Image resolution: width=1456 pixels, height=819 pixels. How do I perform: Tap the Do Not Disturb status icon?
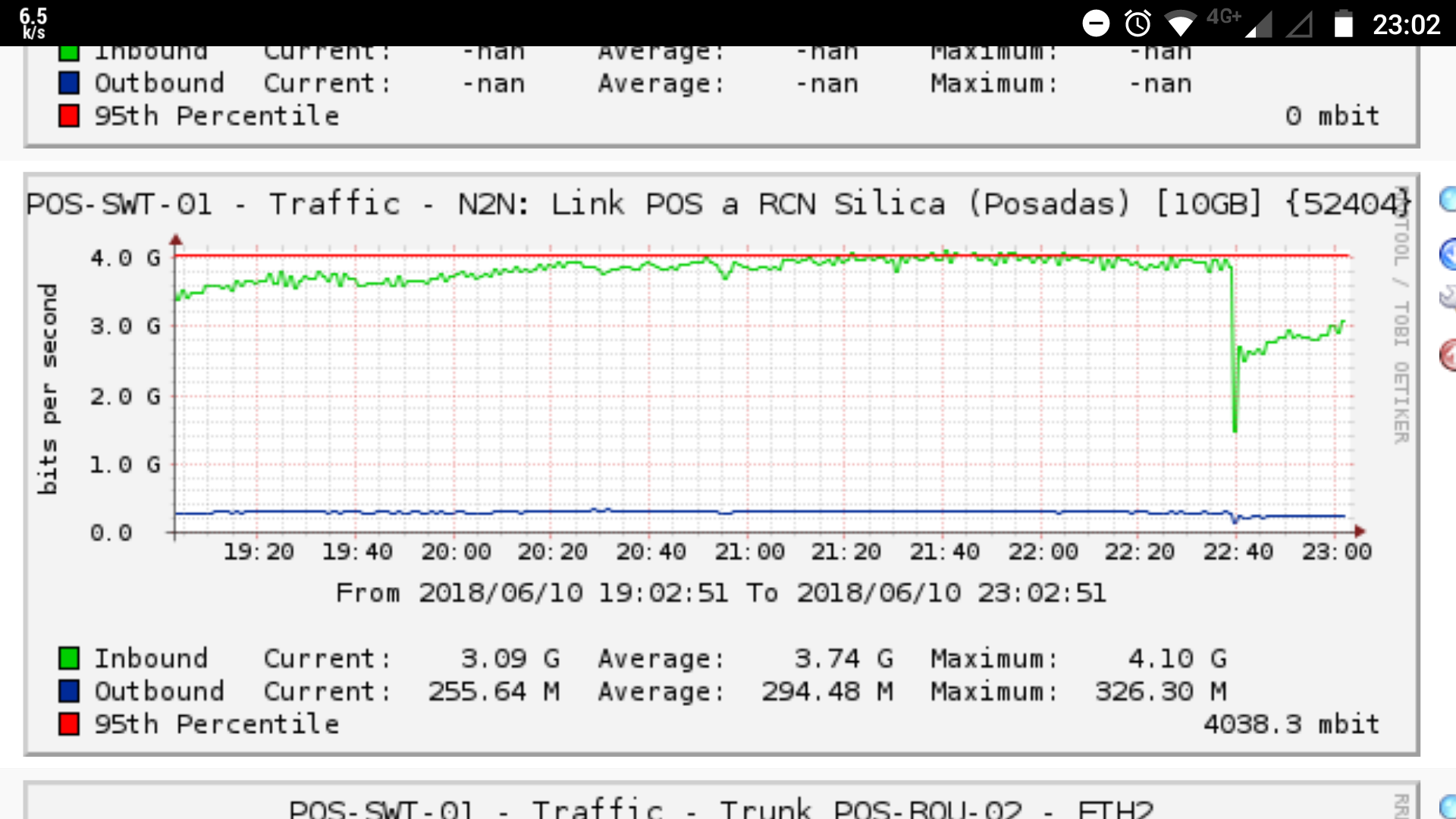click(x=1095, y=24)
